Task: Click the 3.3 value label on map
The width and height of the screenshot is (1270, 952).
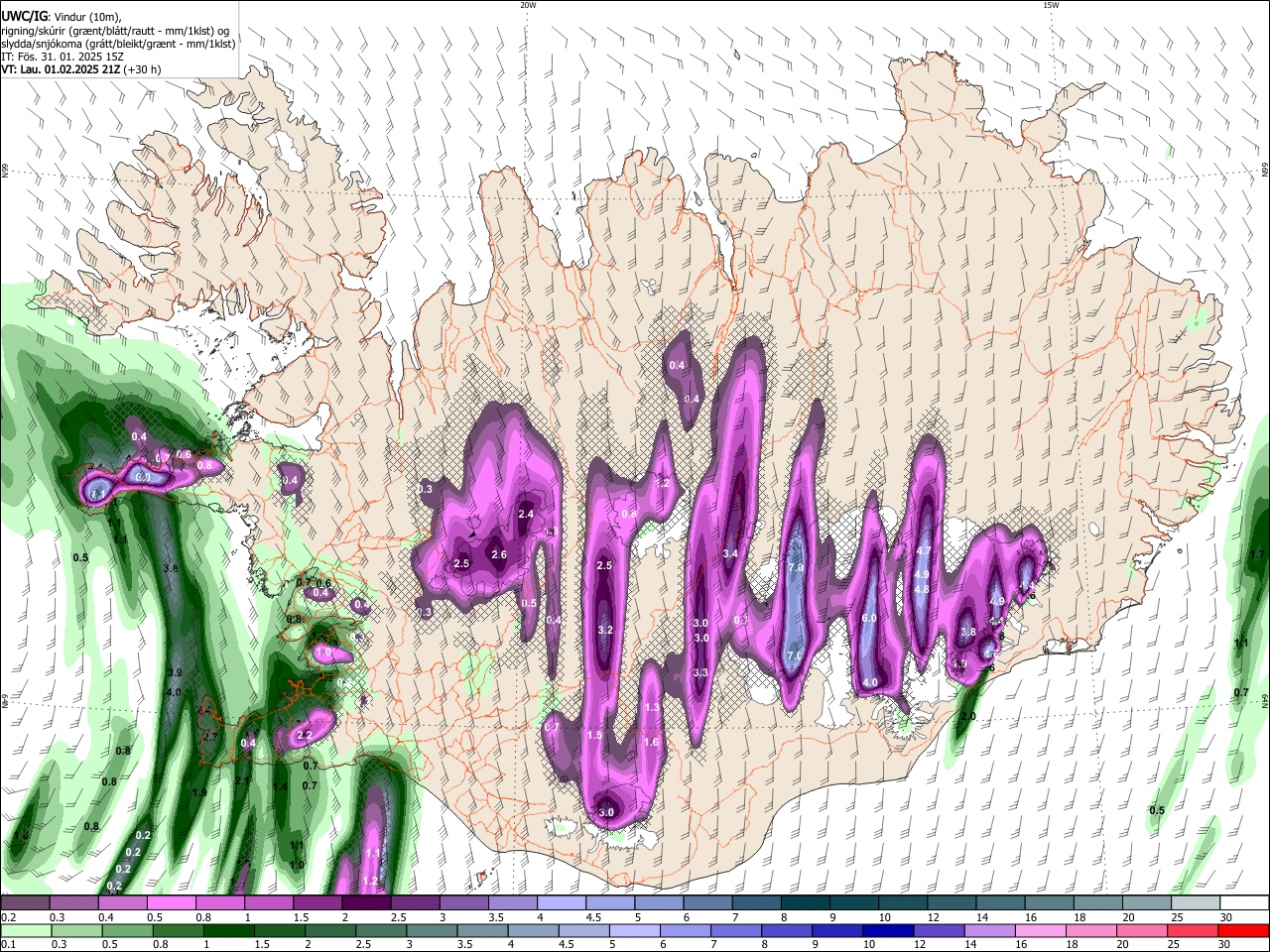Action: tap(700, 672)
